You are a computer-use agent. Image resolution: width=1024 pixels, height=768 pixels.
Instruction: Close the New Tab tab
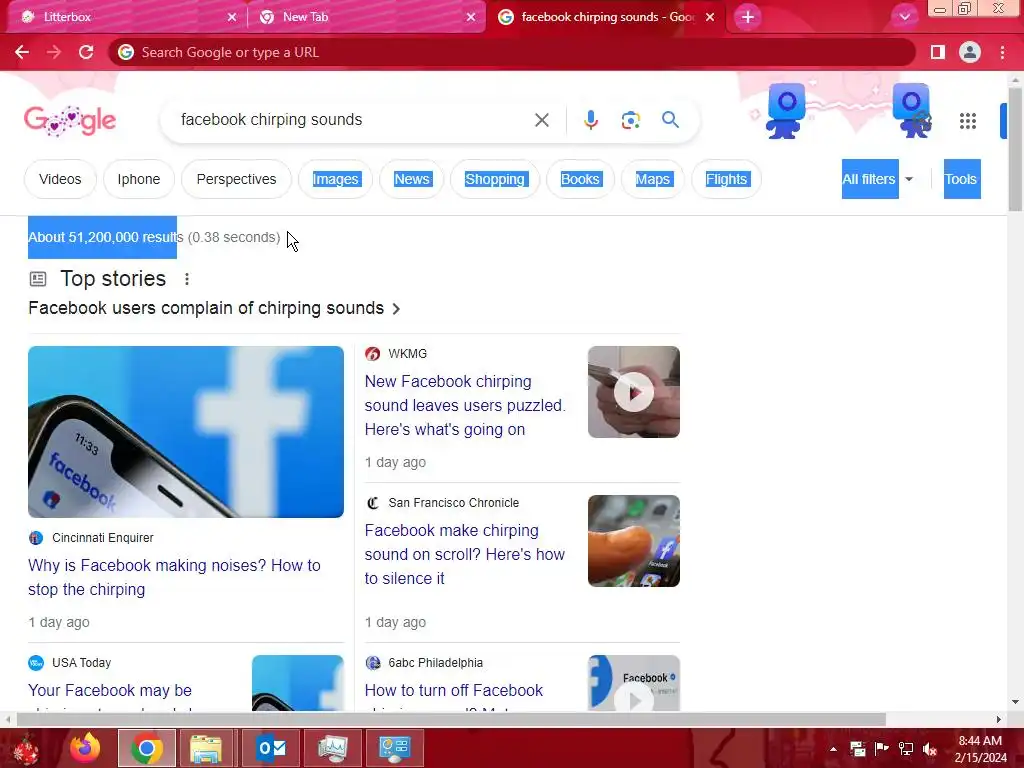471,17
